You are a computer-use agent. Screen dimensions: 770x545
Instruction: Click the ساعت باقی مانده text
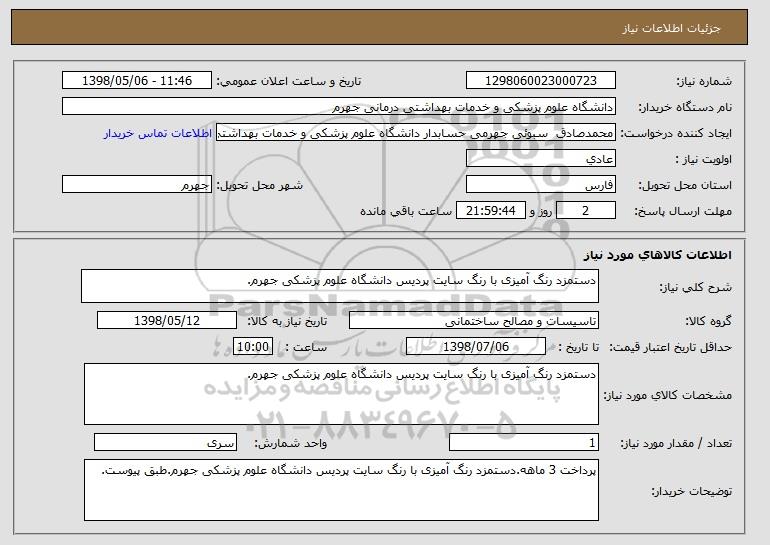(406, 211)
